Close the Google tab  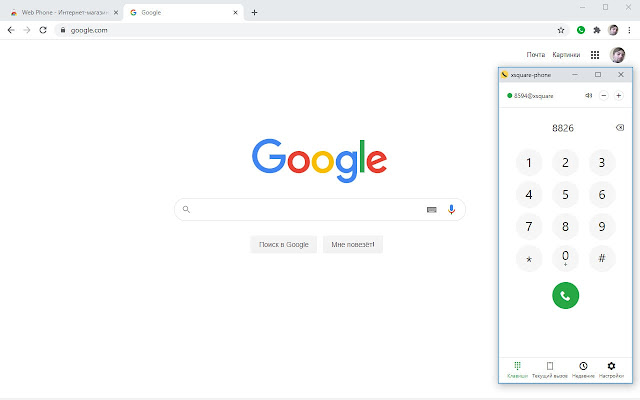235,13
